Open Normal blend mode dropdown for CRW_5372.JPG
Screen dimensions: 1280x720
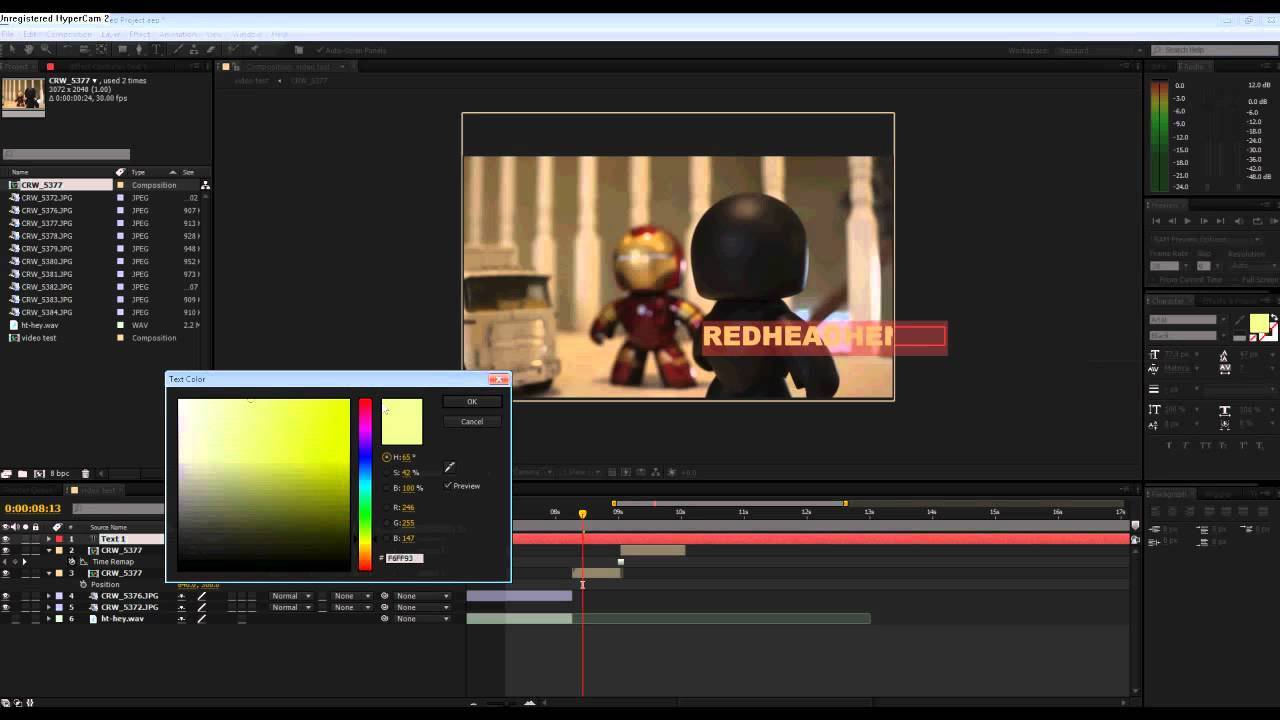pyautogui.click(x=291, y=607)
